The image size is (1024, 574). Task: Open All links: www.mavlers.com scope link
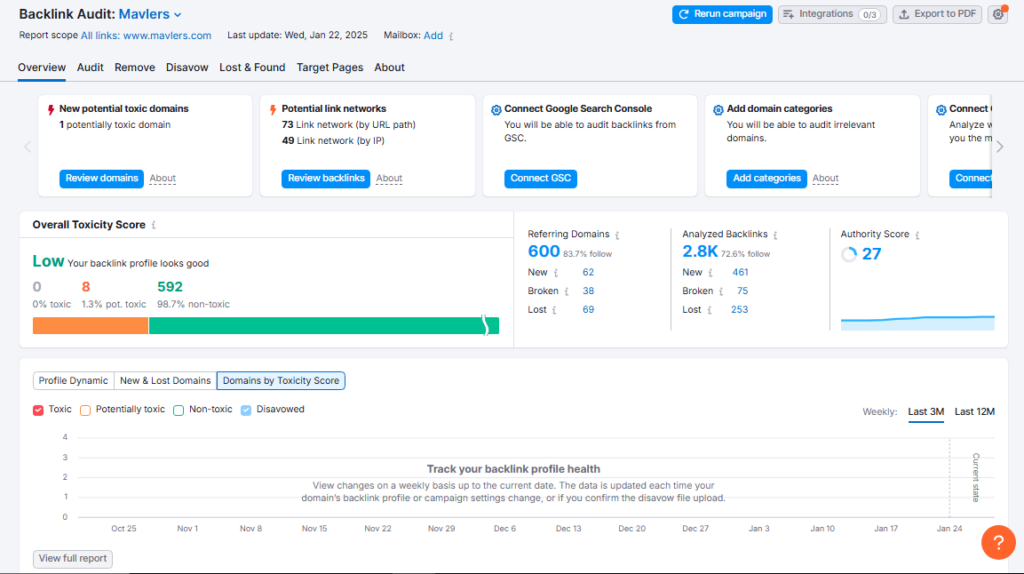pyautogui.click(x=146, y=35)
